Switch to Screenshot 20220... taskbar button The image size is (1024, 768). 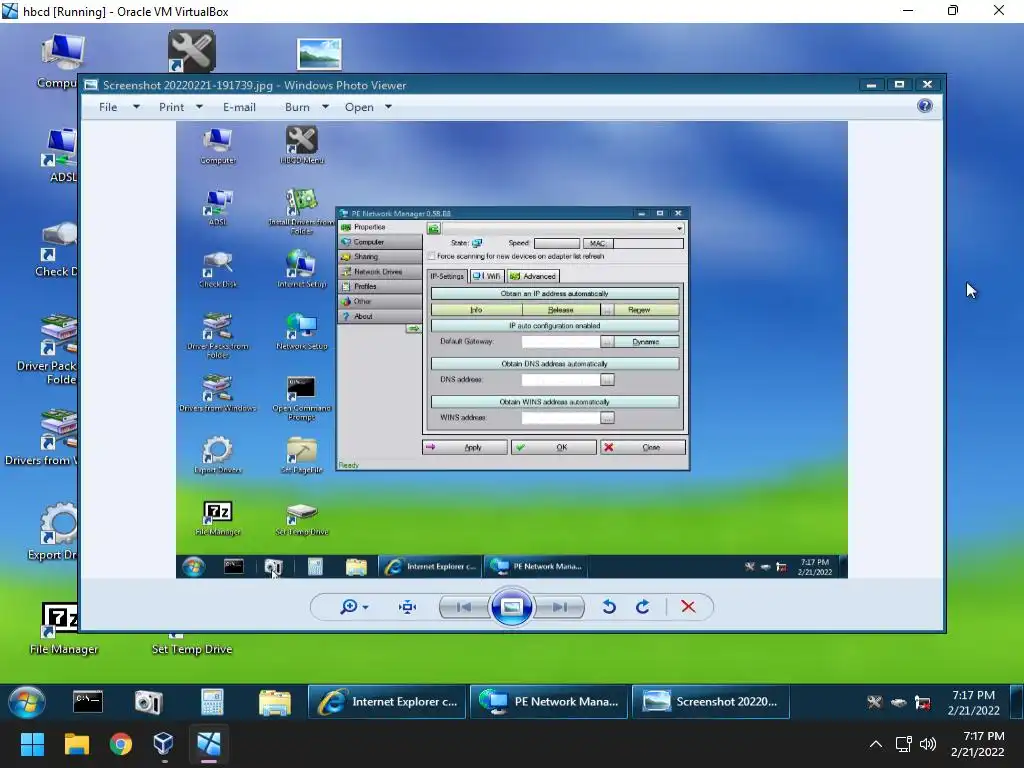coord(711,702)
